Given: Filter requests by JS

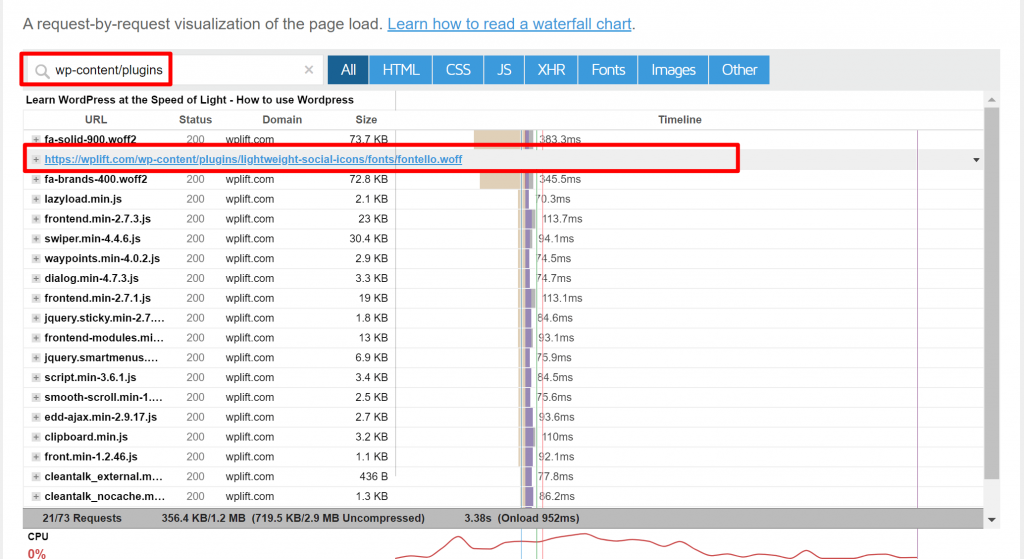Looking at the screenshot, I should tap(504, 70).
